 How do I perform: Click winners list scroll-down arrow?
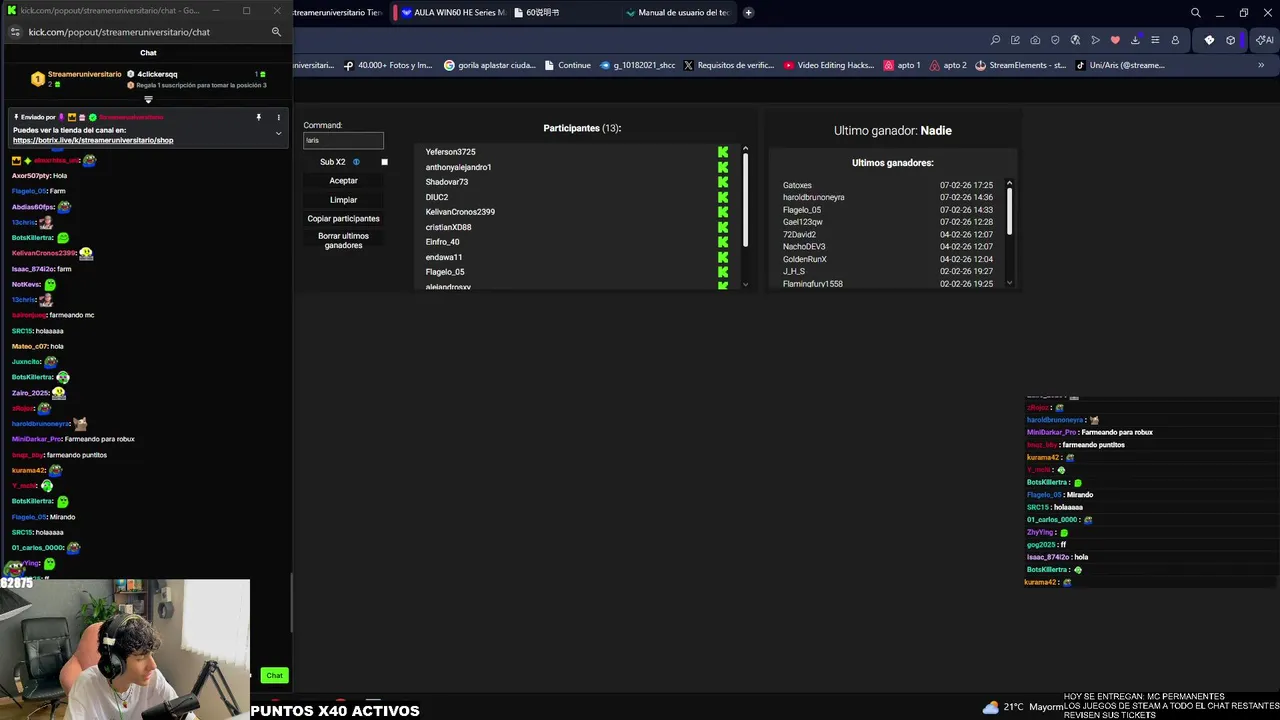tap(1009, 283)
